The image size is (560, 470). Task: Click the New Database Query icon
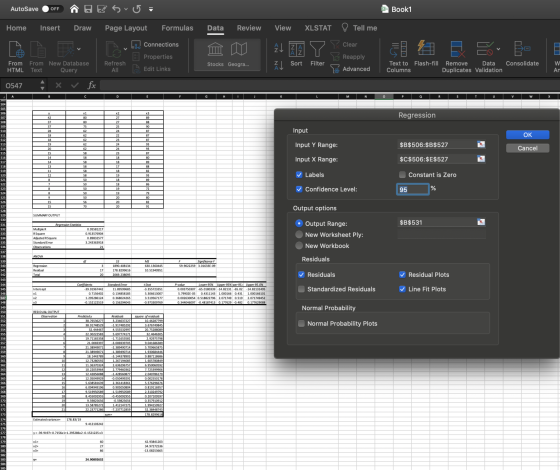coord(69,57)
